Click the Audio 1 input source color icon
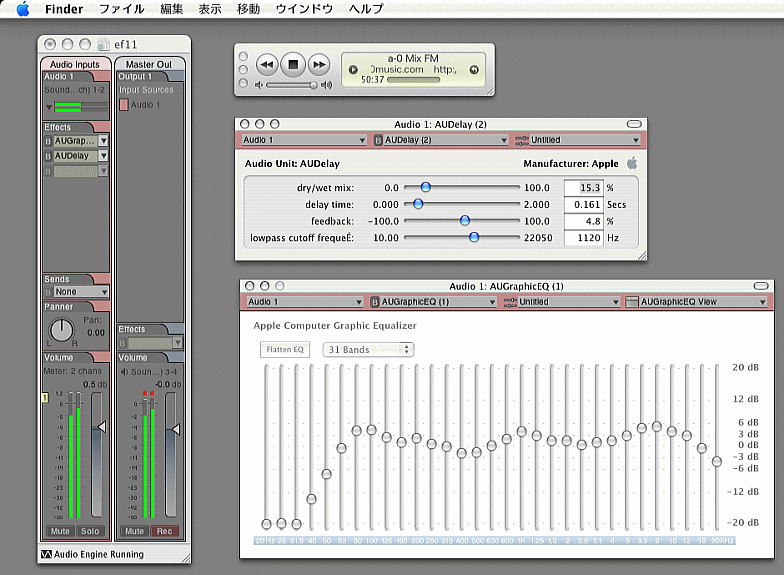 click(124, 104)
